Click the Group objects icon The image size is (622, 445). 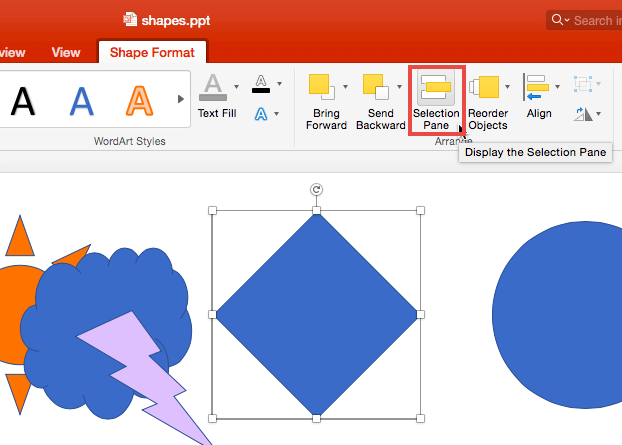point(583,84)
